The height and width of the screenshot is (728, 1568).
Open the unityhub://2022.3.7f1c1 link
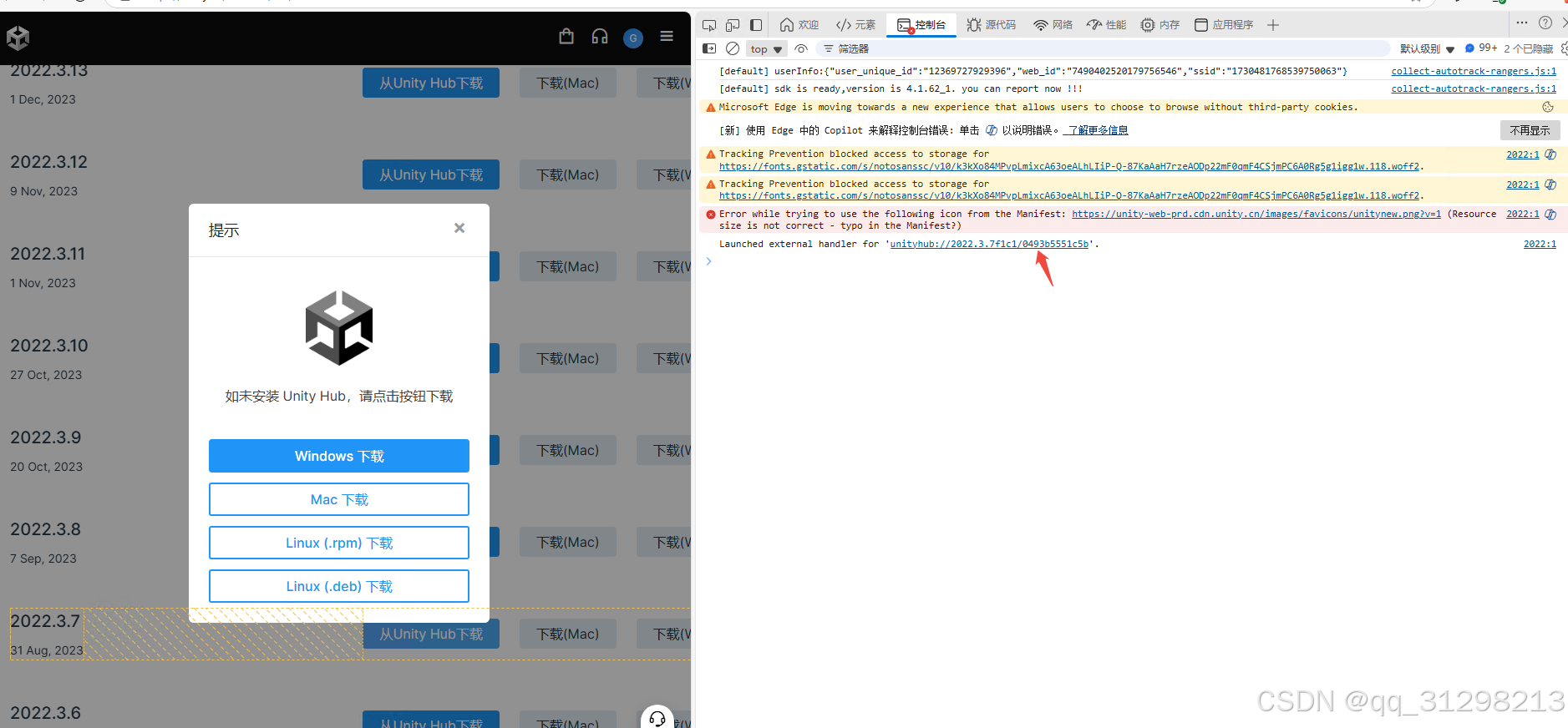[x=989, y=244]
